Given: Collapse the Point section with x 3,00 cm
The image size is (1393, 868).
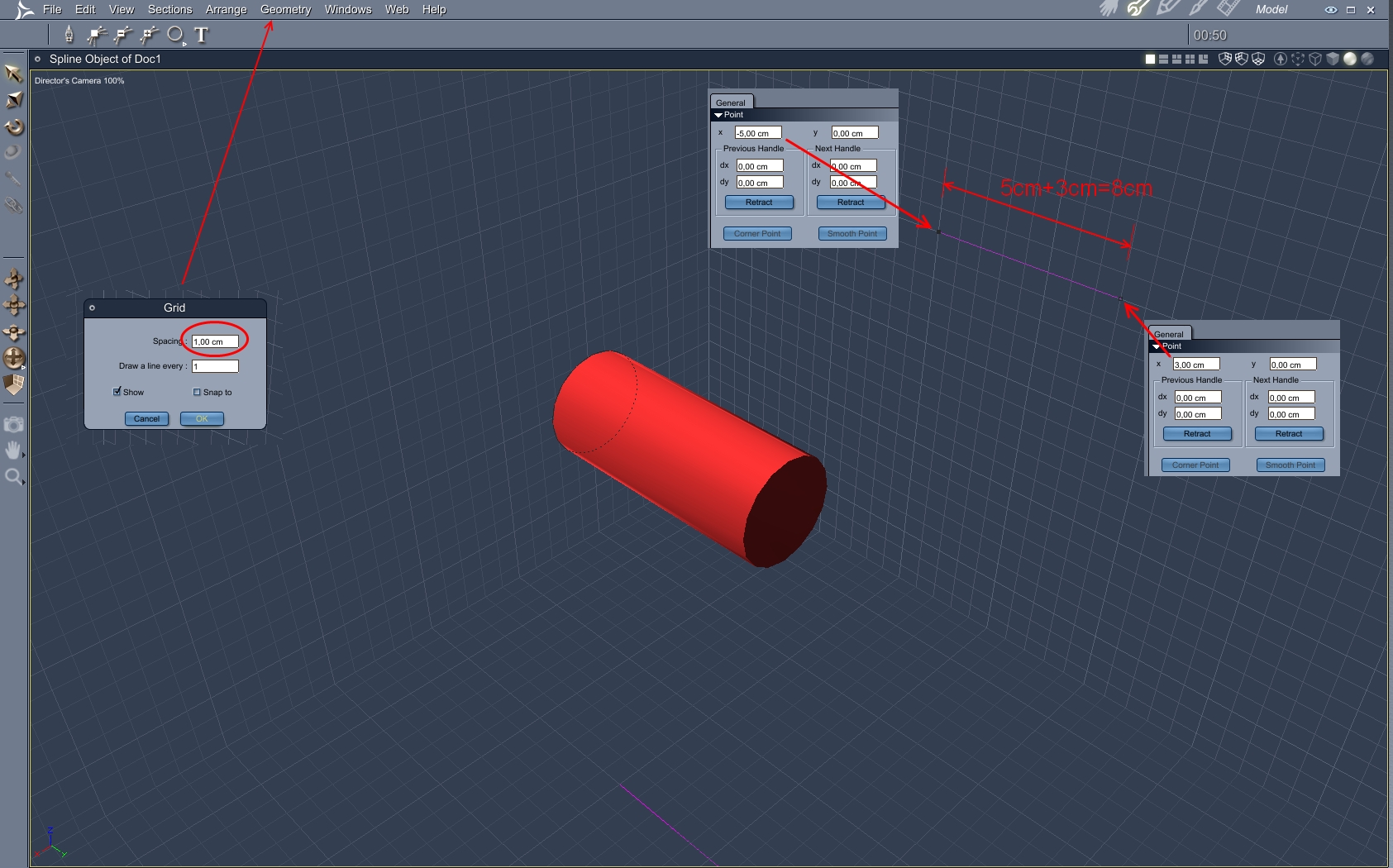Looking at the screenshot, I should [1157, 346].
